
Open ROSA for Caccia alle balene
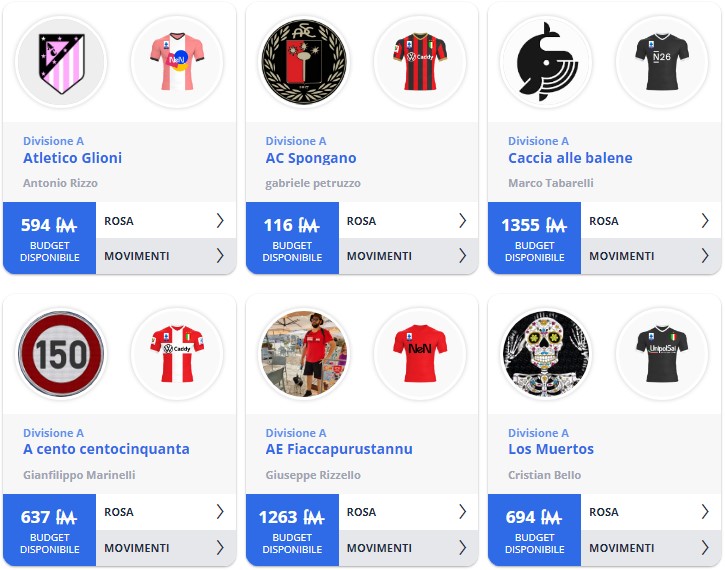click(x=651, y=221)
